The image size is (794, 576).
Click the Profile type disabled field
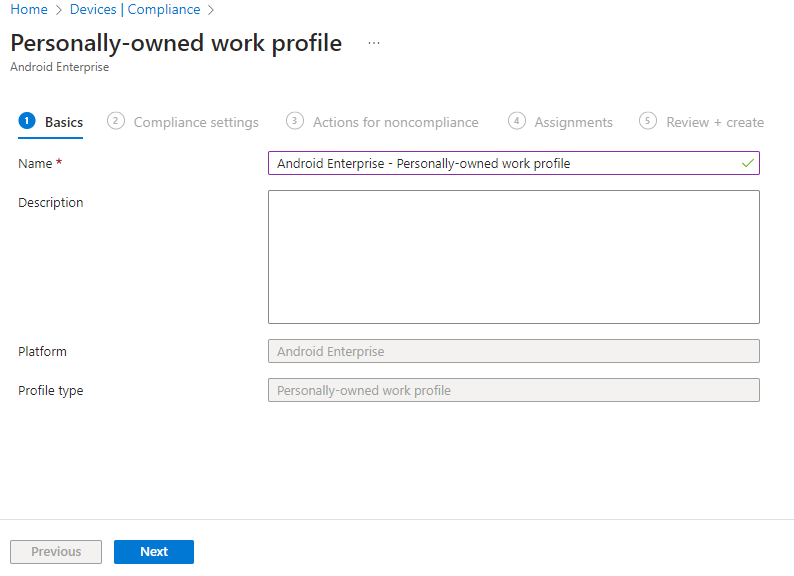513,390
